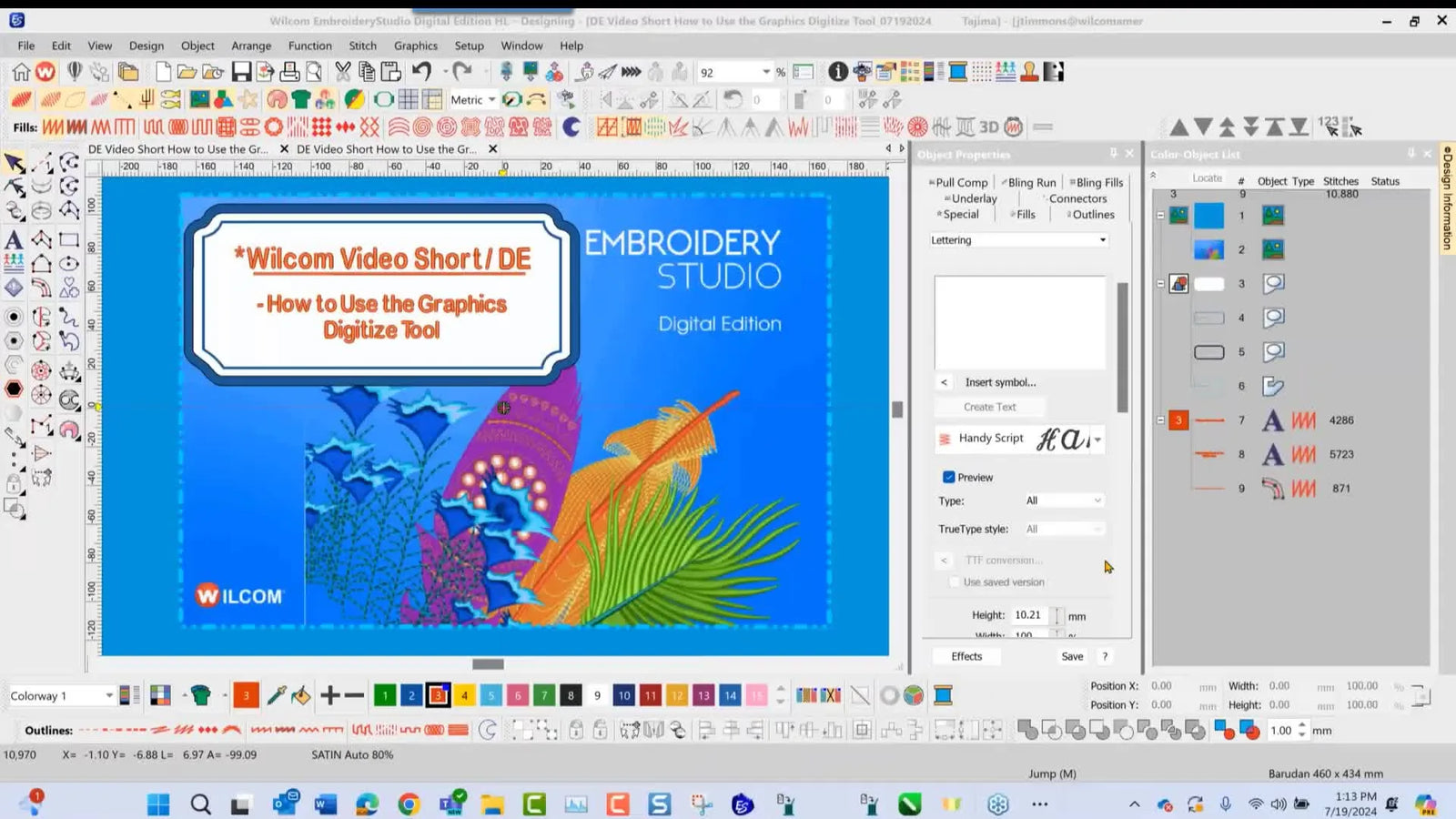Click the Effects button
This screenshot has width=1456, height=819.
pyautogui.click(x=966, y=655)
